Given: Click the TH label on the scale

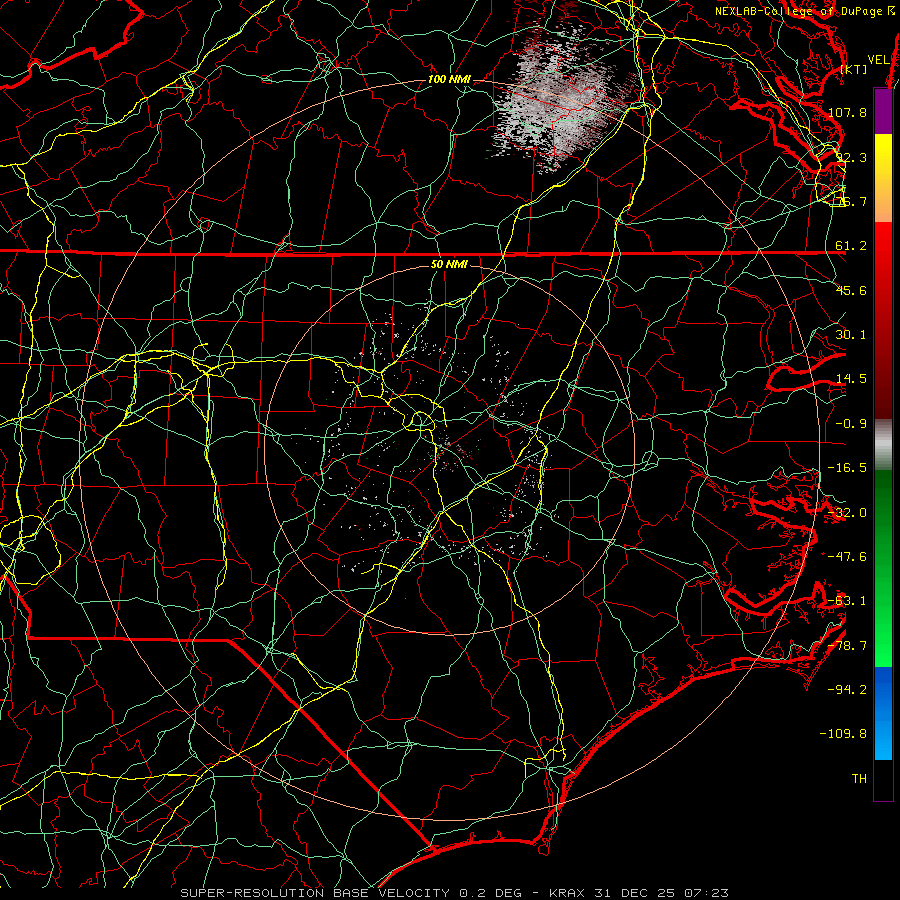Looking at the screenshot, I should click(x=859, y=779).
